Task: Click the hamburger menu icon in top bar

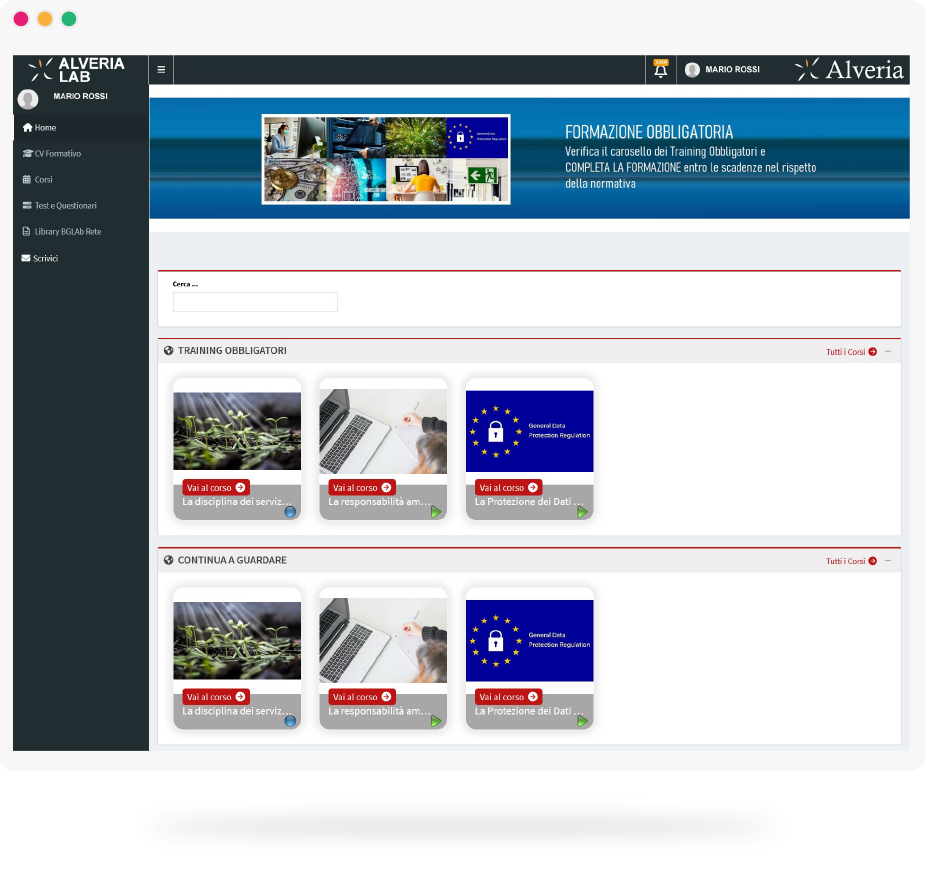Action: pyautogui.click(x=161, y=70)
